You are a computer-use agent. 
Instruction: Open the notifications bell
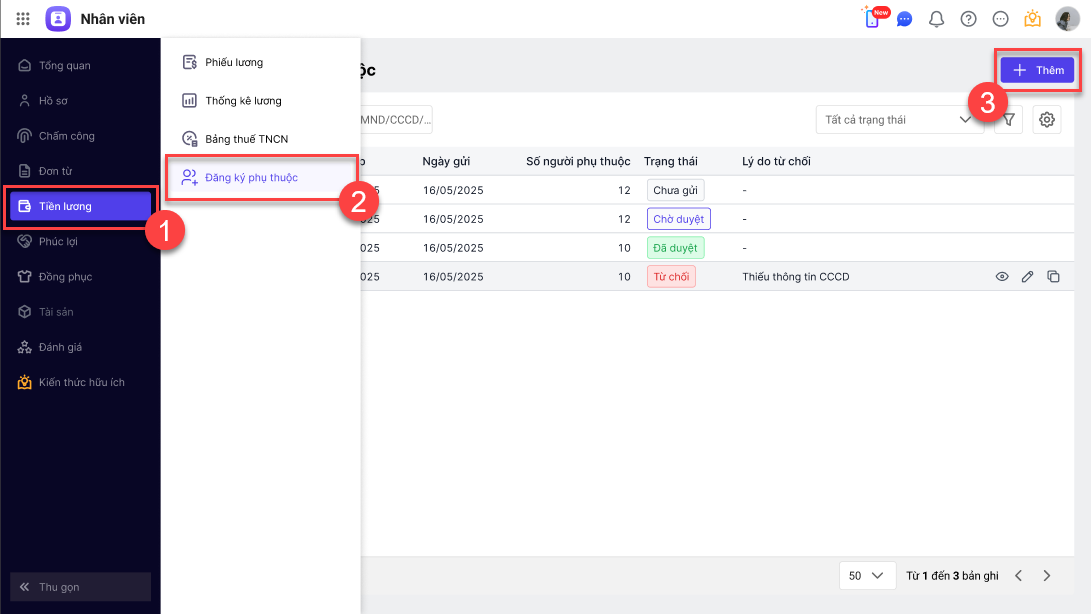point(936,19)
